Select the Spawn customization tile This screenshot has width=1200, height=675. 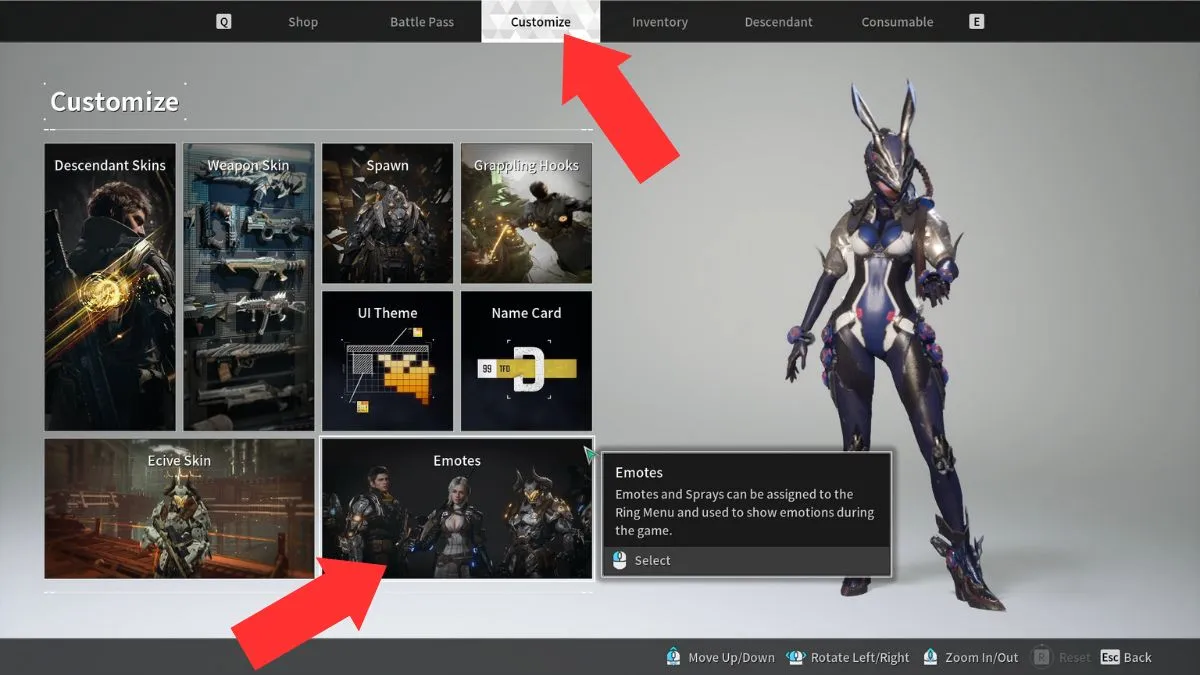click(x=387, y=213)
